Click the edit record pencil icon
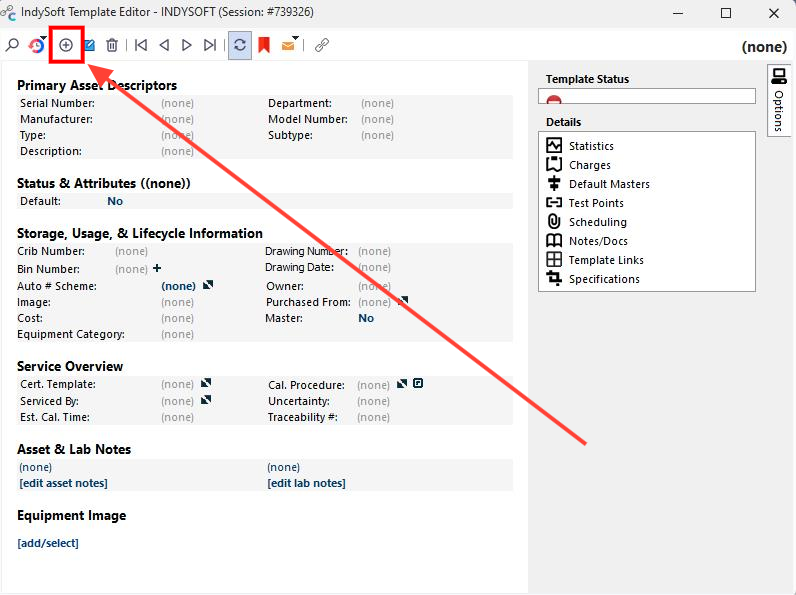This screenshot has width=796, height=595. [x=90, y=45]
